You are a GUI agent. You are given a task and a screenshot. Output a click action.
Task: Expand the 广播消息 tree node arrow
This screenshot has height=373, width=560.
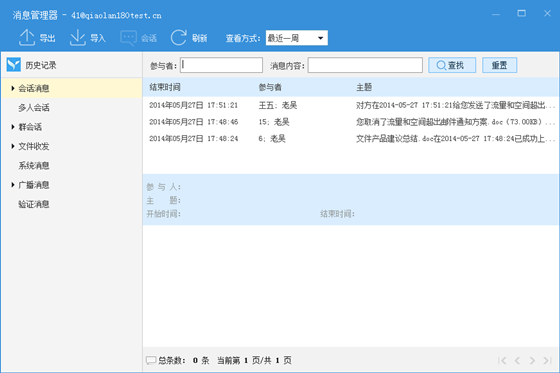pyautogui.click(x=12, y=184)
